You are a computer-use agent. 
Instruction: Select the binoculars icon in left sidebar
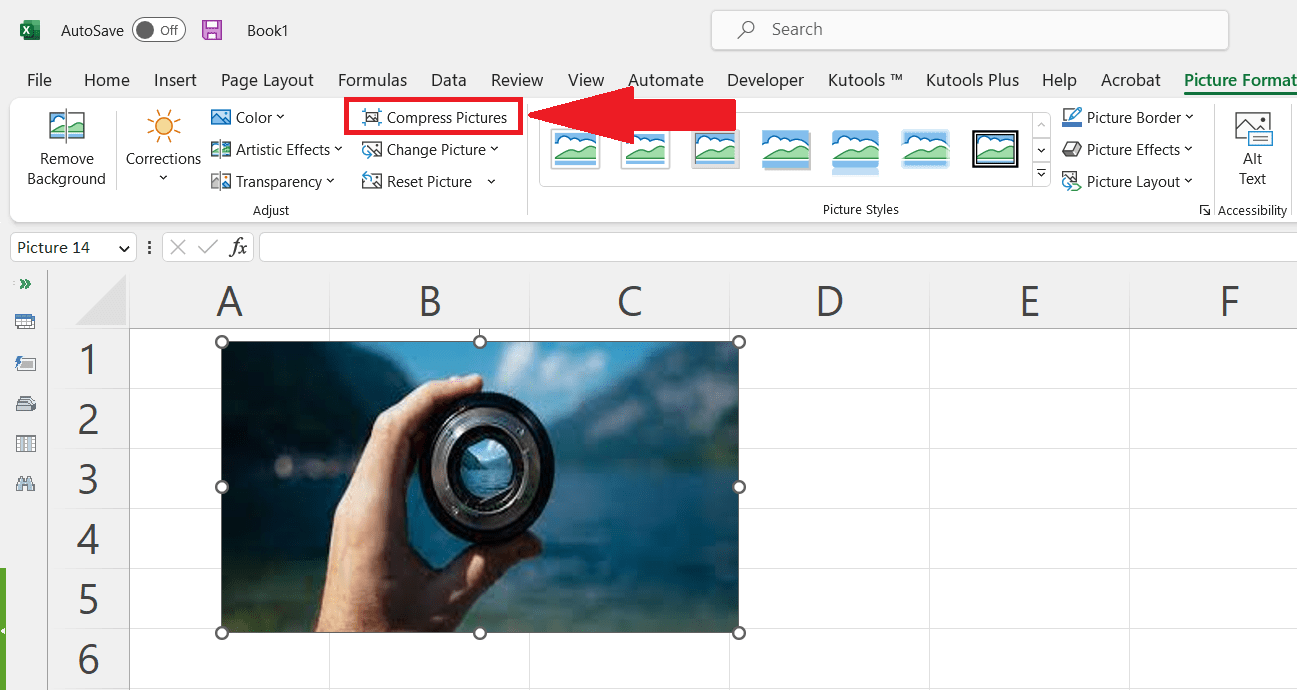(24, 483)
